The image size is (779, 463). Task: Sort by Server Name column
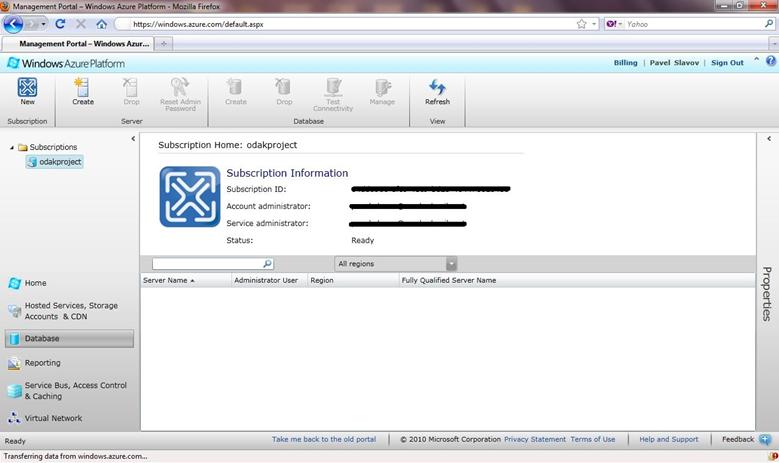[186, 280]
